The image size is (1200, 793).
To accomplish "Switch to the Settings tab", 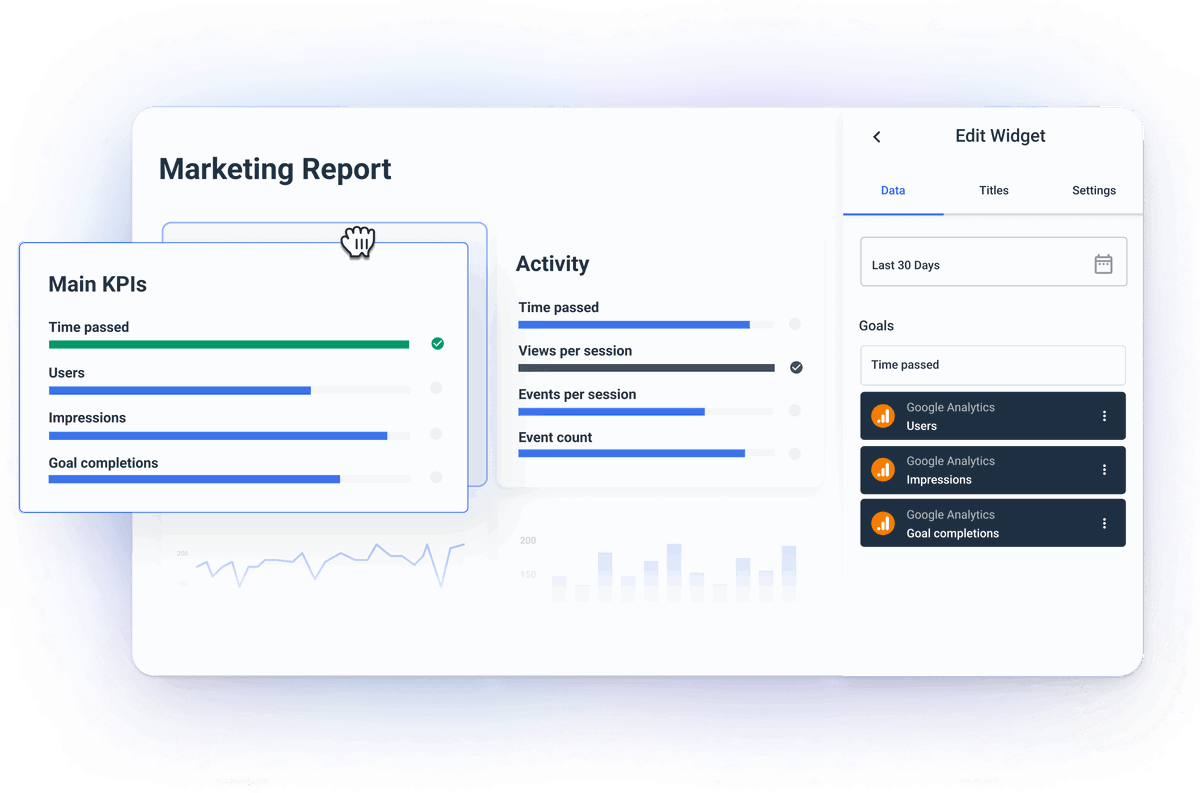I will pyautogui.click(x=1093, y=190).
